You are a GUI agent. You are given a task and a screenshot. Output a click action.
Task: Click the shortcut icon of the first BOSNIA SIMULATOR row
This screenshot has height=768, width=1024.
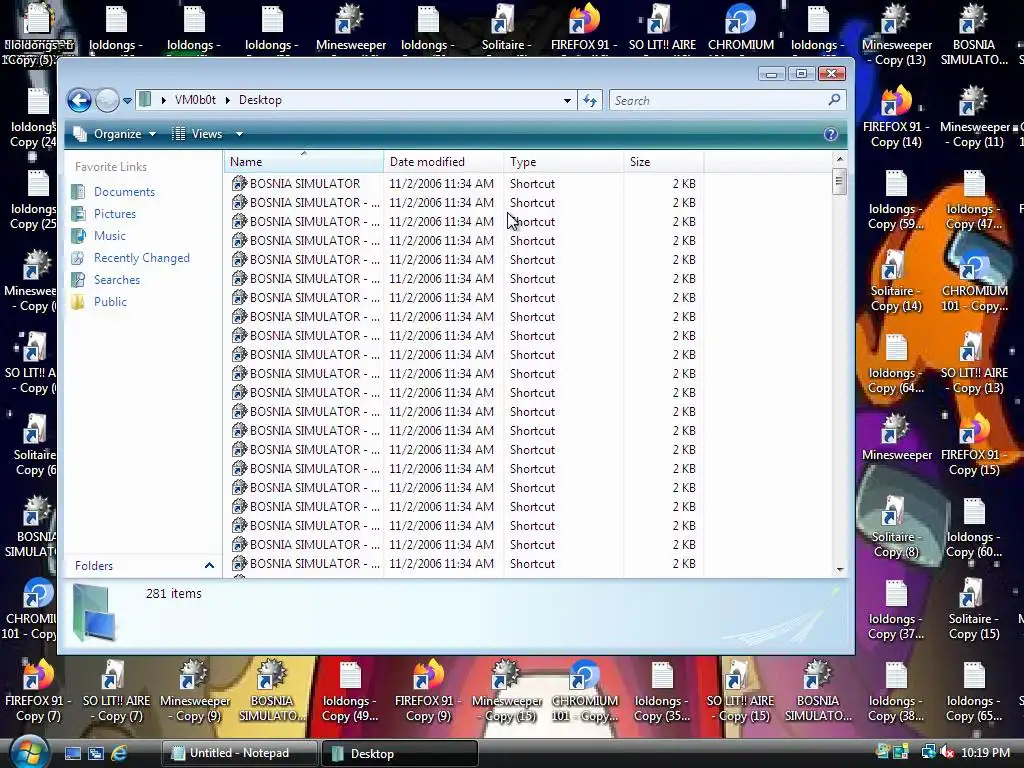coord(239,184)
